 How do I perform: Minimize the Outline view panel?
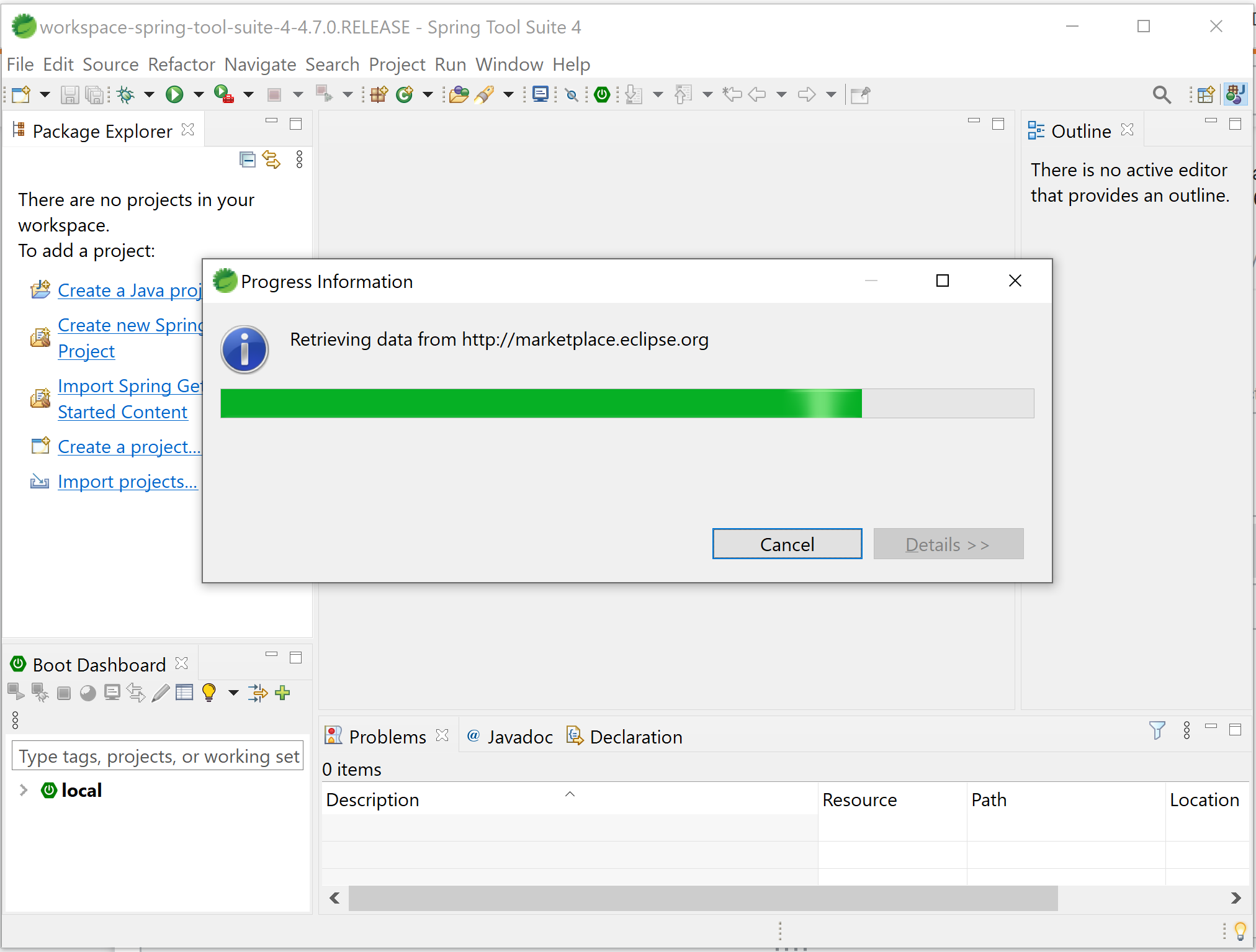click(1211, 120)
